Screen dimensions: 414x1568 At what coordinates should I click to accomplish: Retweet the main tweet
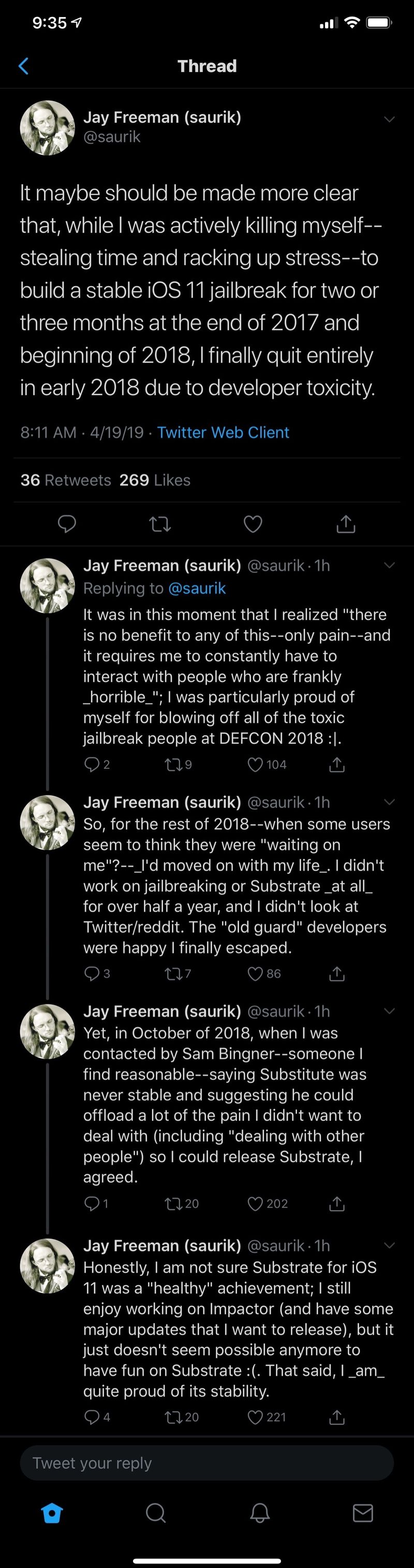coord(160,524)
